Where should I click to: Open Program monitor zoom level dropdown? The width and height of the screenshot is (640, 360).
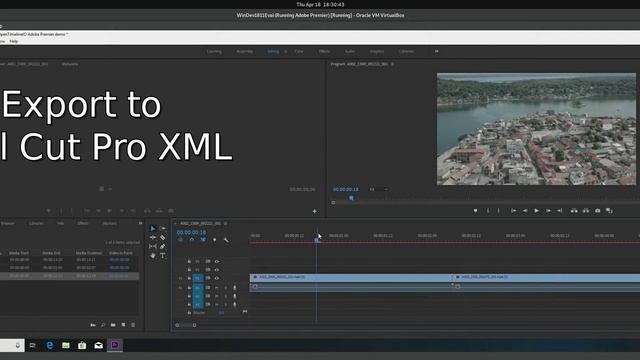(378, 189)
